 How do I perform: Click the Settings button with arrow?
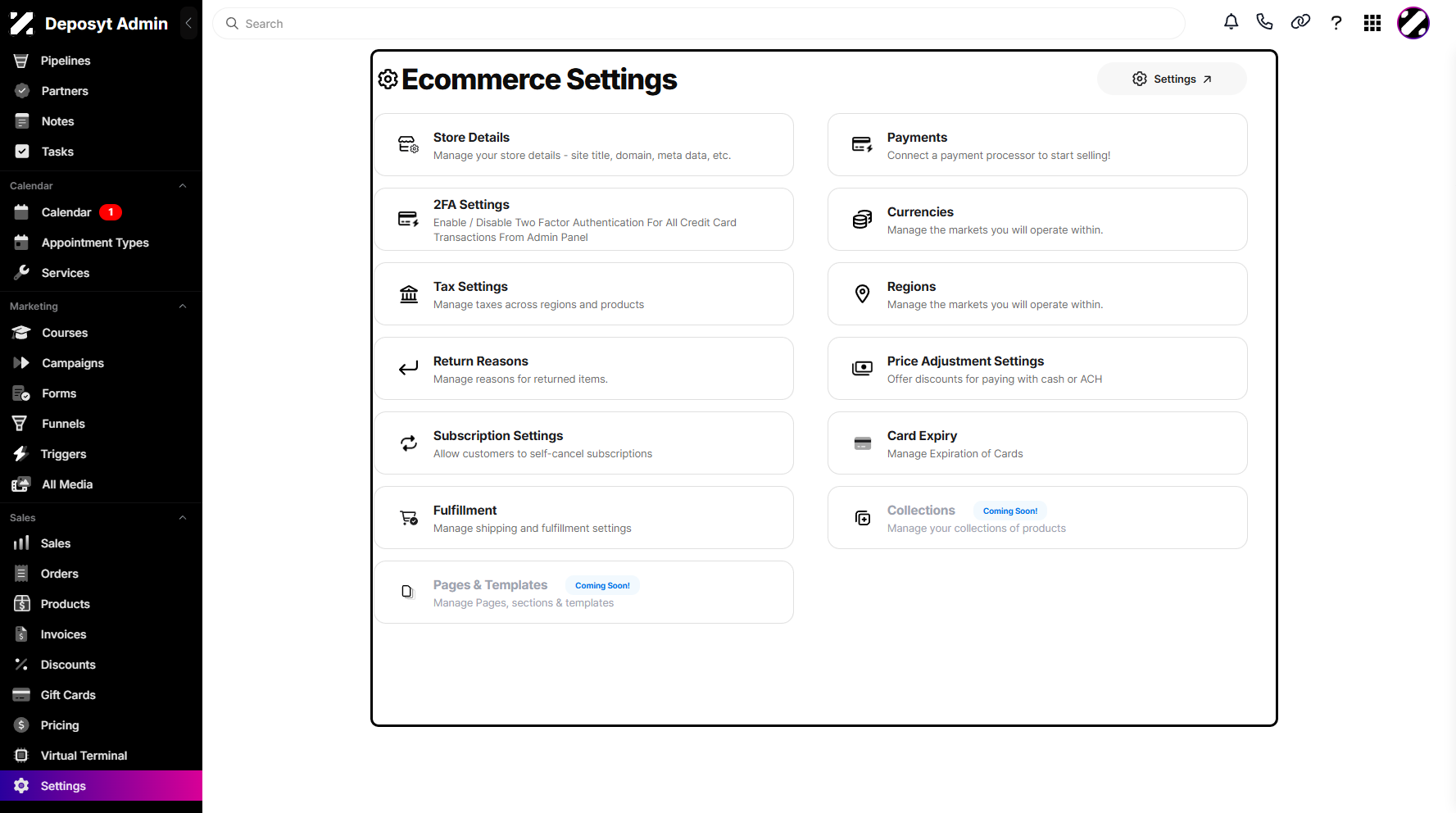[1172, 79]
